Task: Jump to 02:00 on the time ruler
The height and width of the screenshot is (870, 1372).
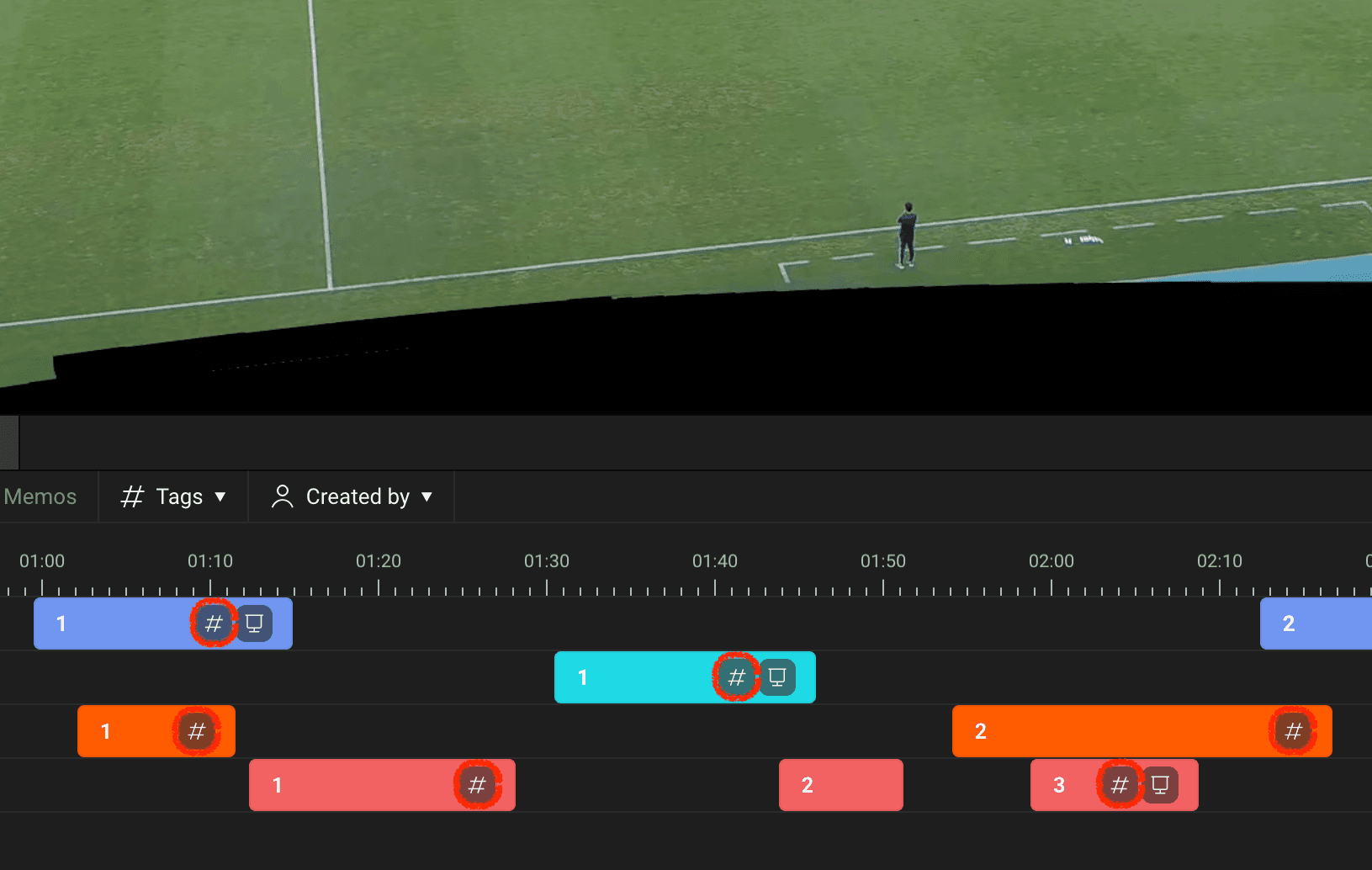Action: (1052, 561)
